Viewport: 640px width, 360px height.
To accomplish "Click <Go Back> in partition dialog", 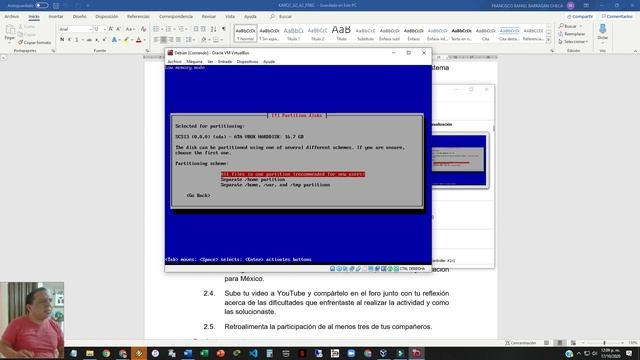I will (198, 196).
